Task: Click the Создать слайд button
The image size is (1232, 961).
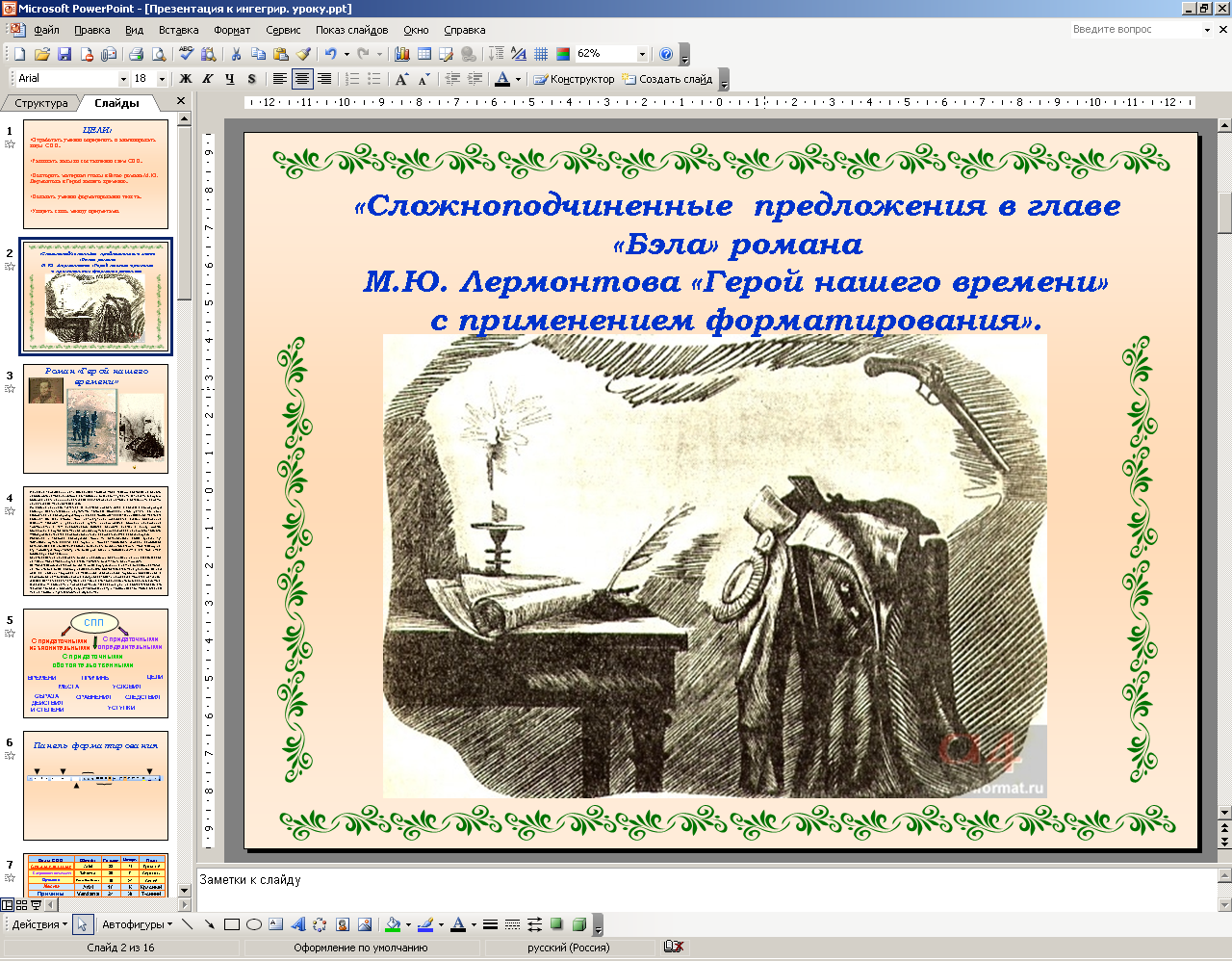Action: [x=667, y=79]
